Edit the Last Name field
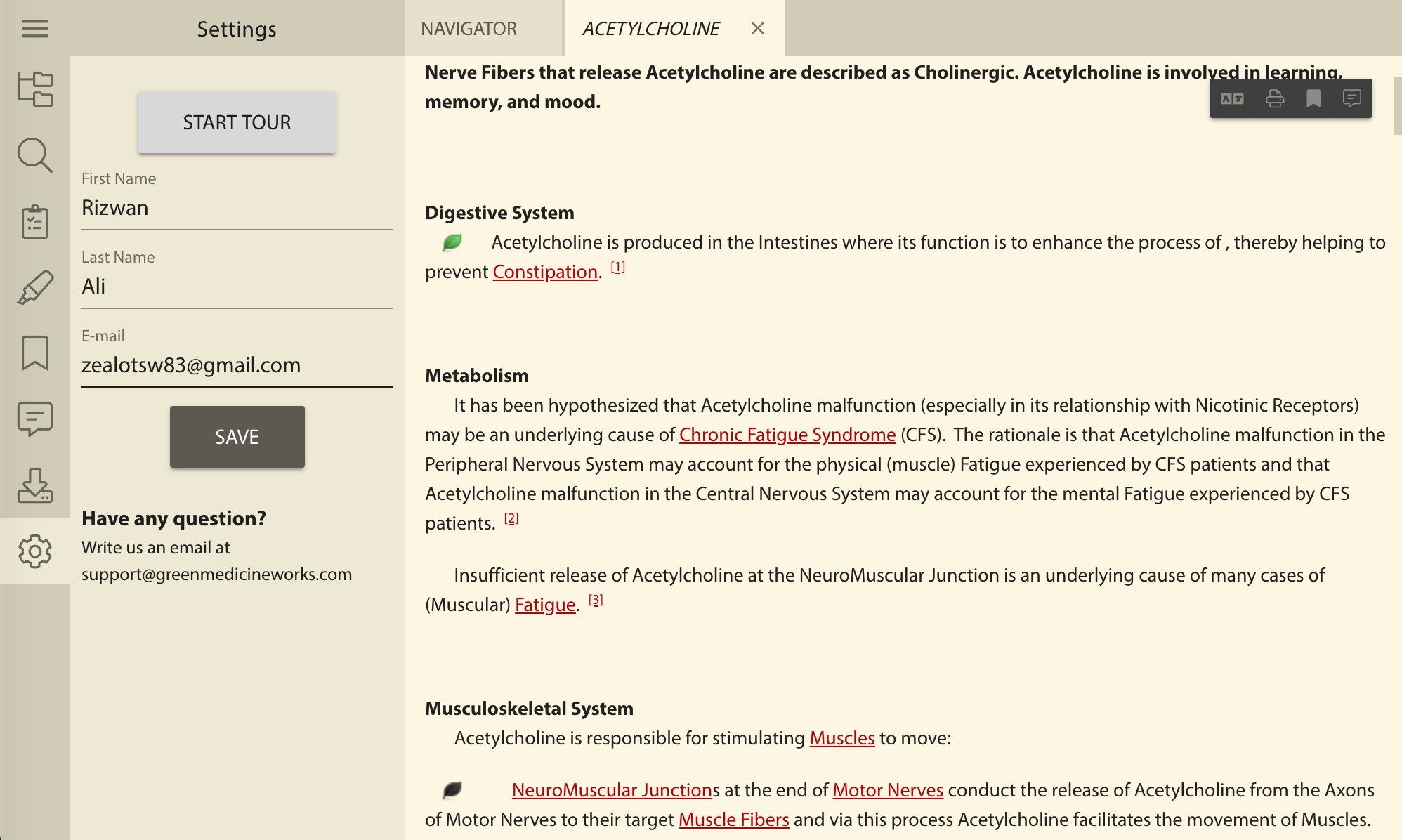Screen dimensions: 1402x840 point(237,287)
